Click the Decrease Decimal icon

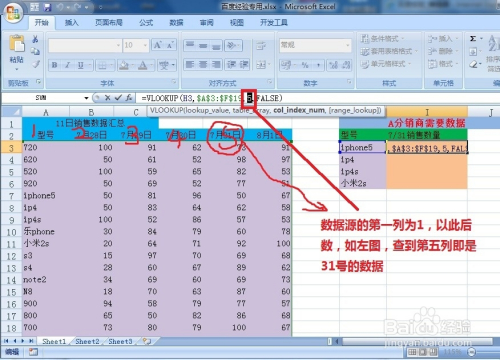[346, 65]
